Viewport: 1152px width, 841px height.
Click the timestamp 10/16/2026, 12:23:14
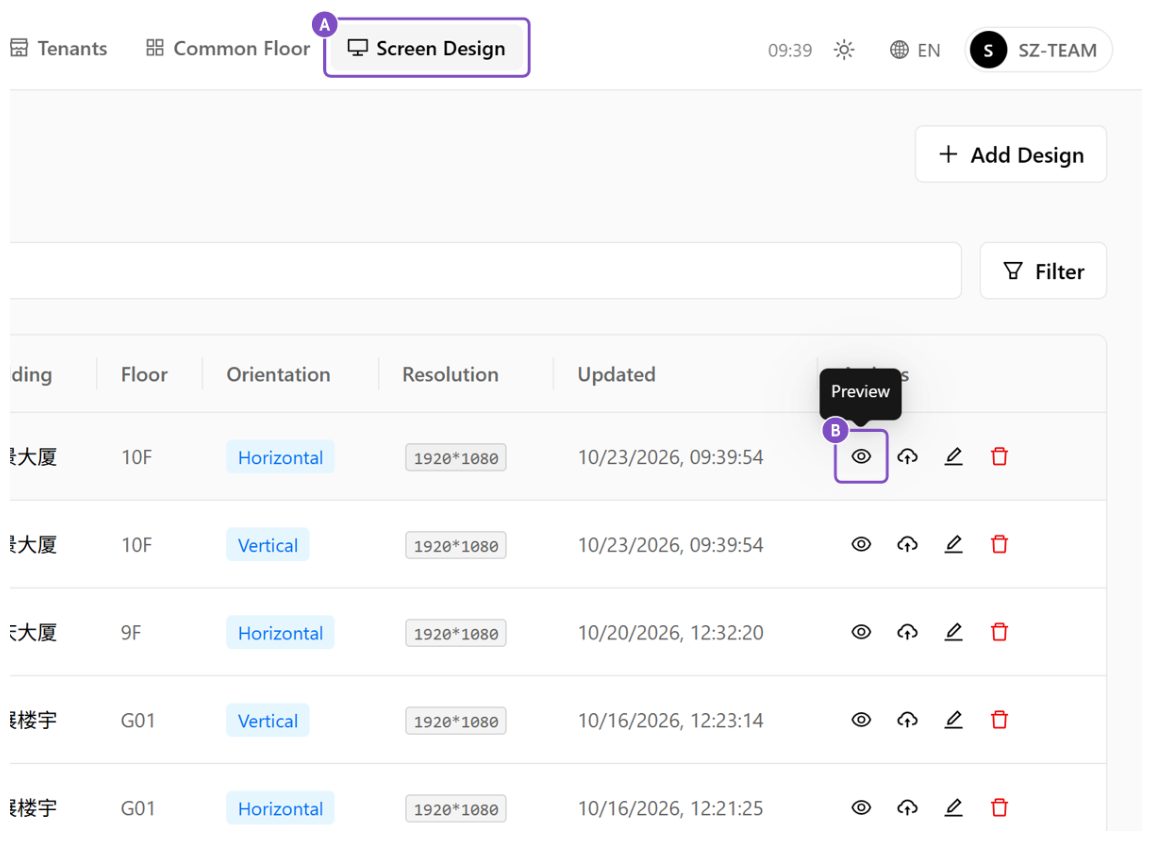(671, 721)
